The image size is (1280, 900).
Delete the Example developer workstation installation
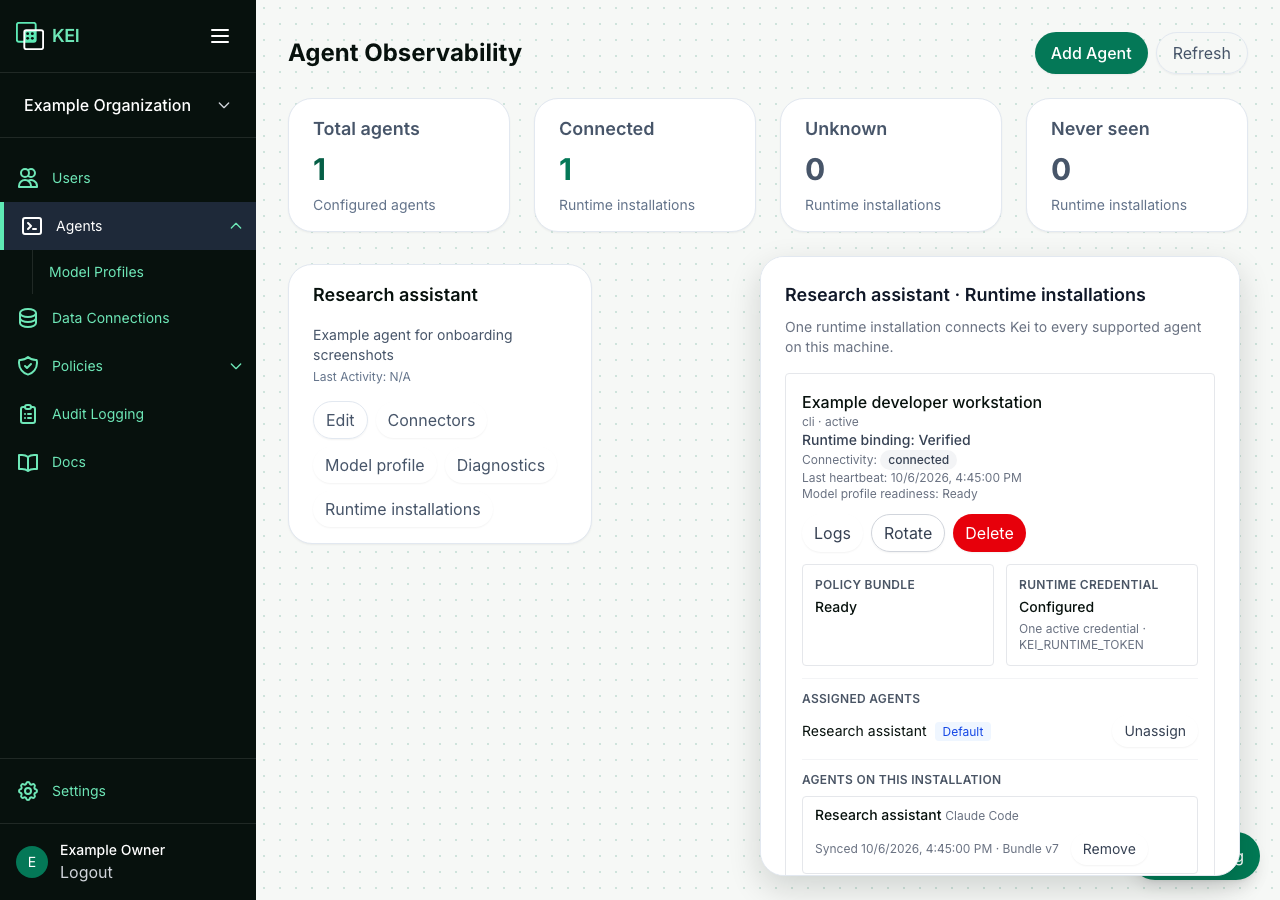pos(989,533)
